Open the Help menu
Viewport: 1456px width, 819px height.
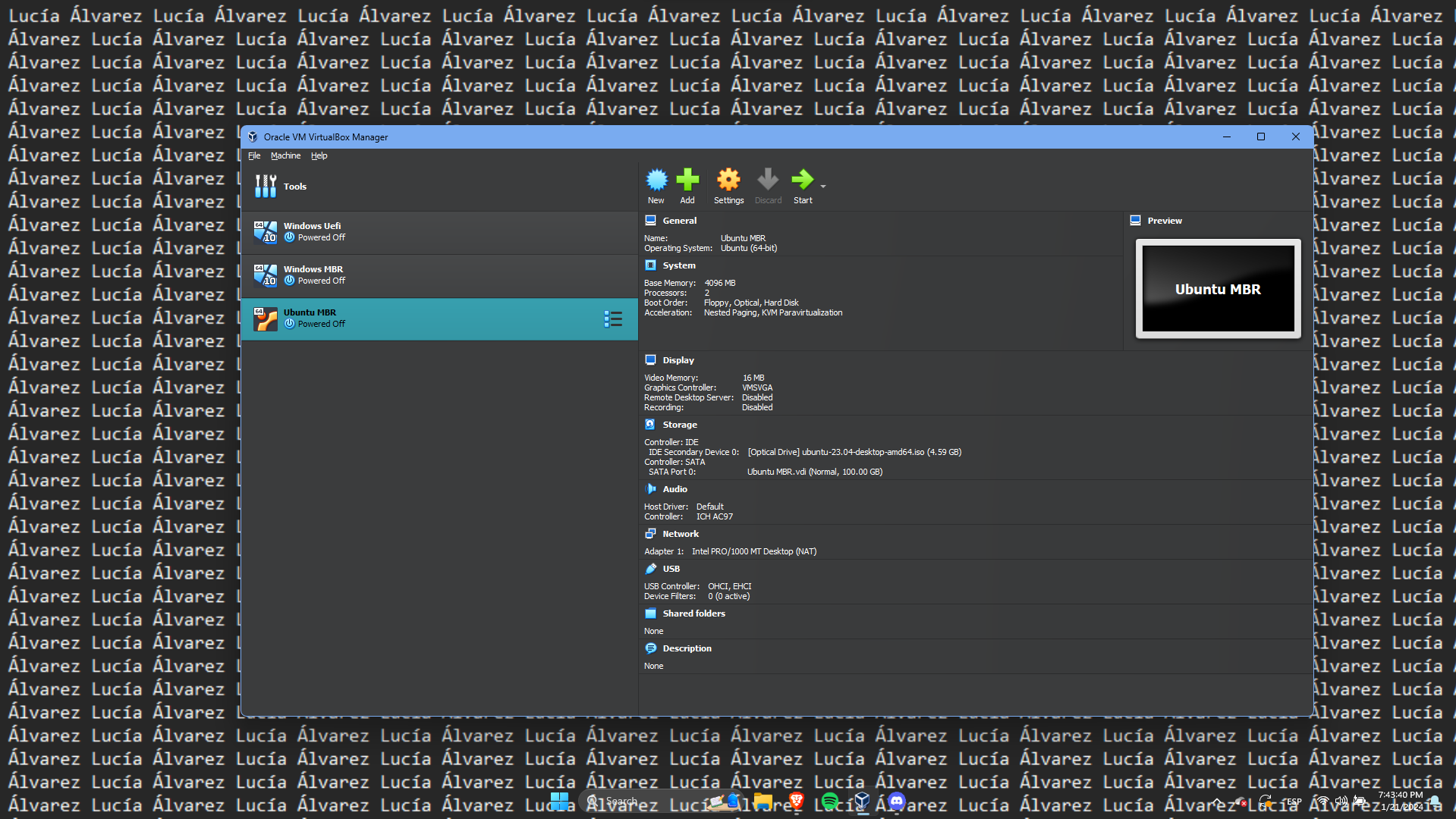pos(319,155)
